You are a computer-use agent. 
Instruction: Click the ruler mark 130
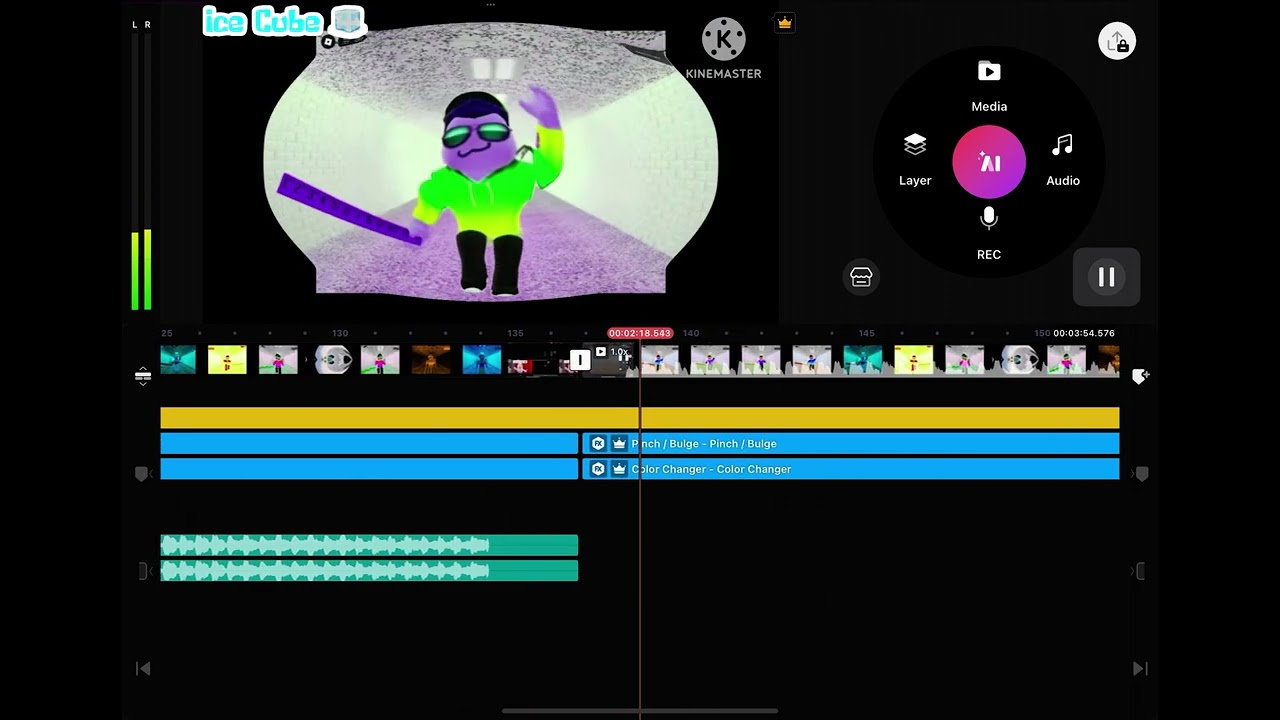340,333
